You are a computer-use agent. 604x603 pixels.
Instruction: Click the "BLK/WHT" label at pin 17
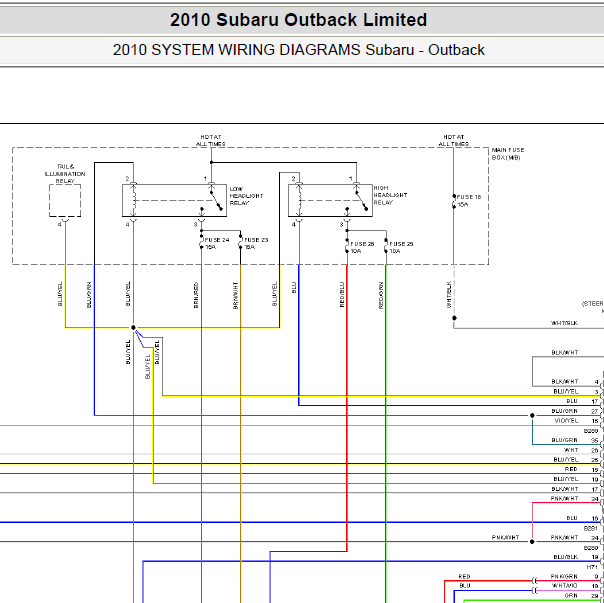point(565,489)
